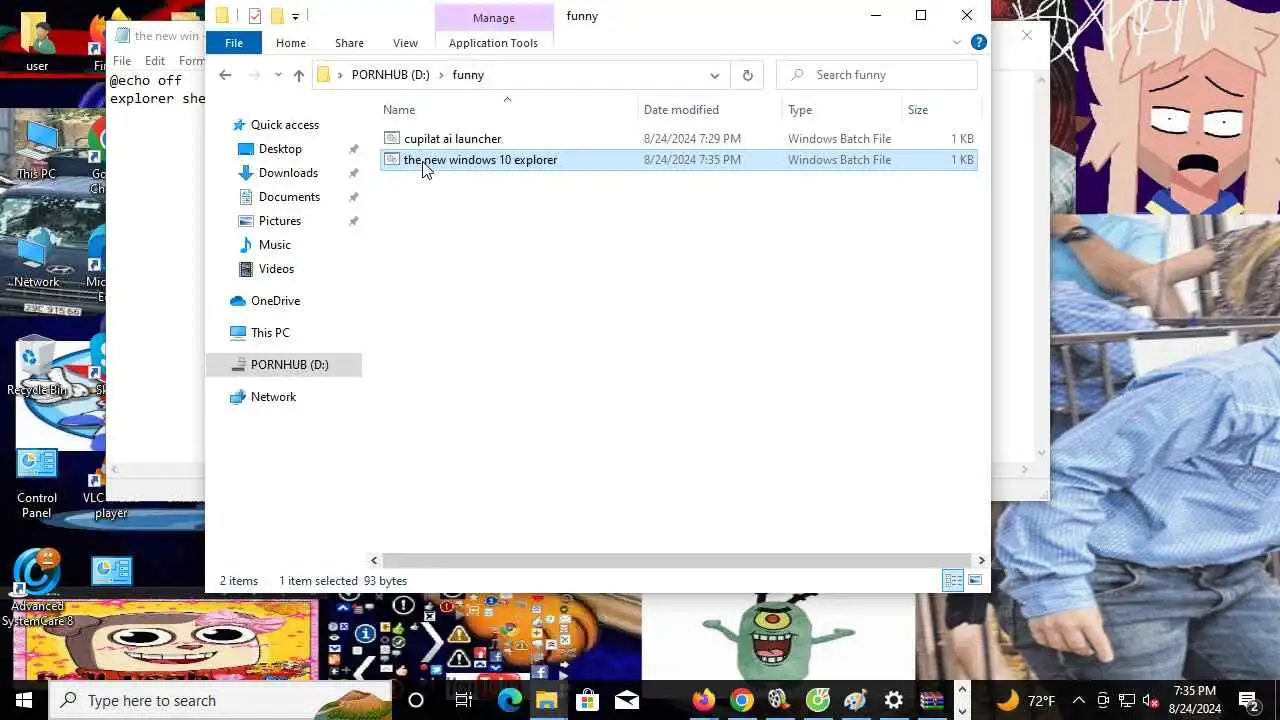Open the Windows Start menu

24,700
